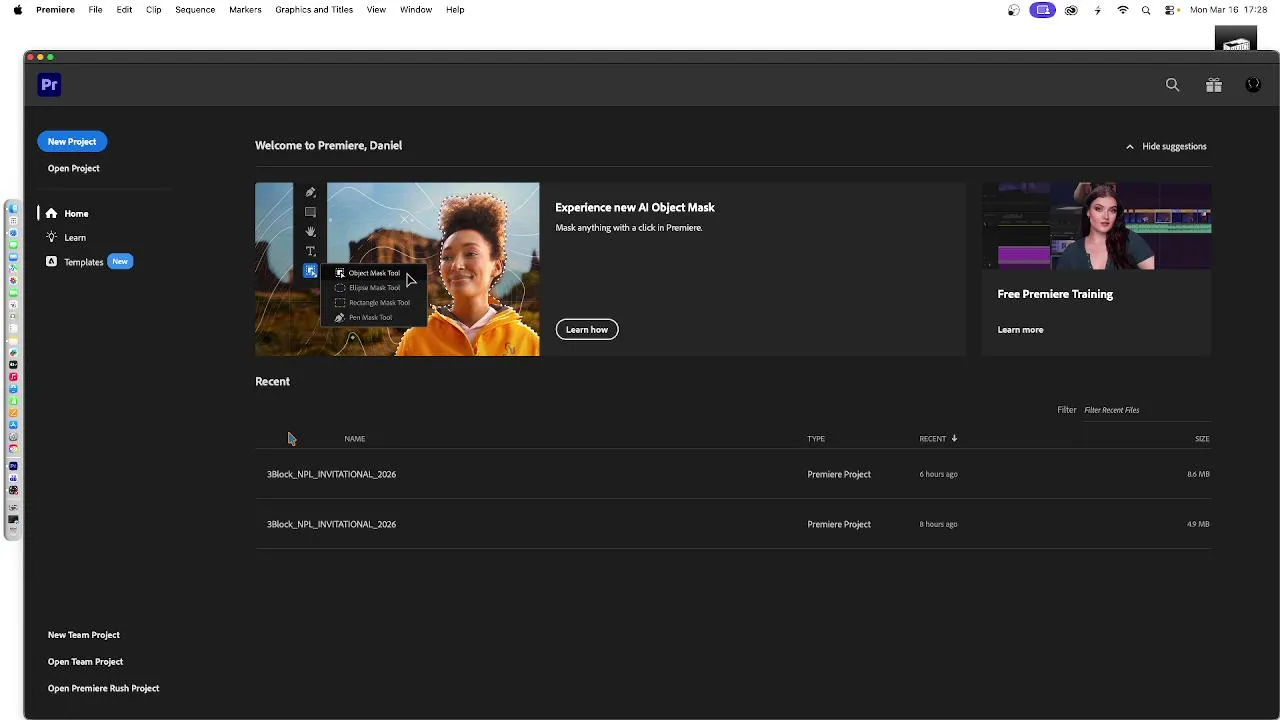The width and height of the screenshot is (1280, 720).
Task: Go to the Learn section
Action: 75,237
